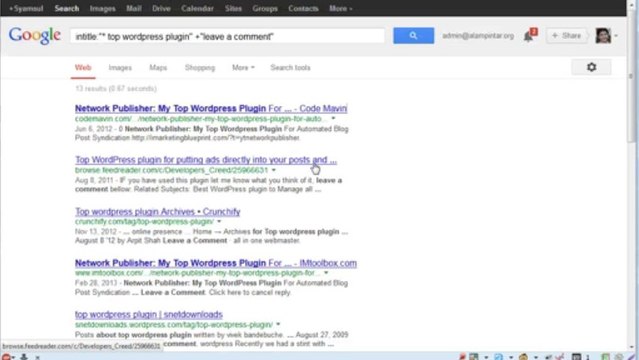Switch to the Maps results tab
Image resolution: width=639 pixels, height=360 pixels.
coord(158,68)
